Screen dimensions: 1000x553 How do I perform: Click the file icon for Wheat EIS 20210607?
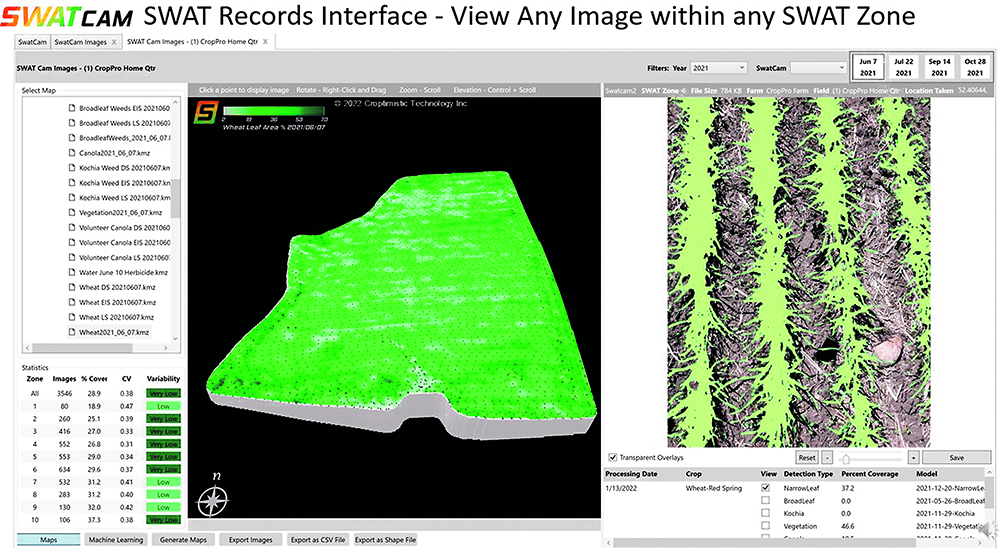(x=71, y=302)
